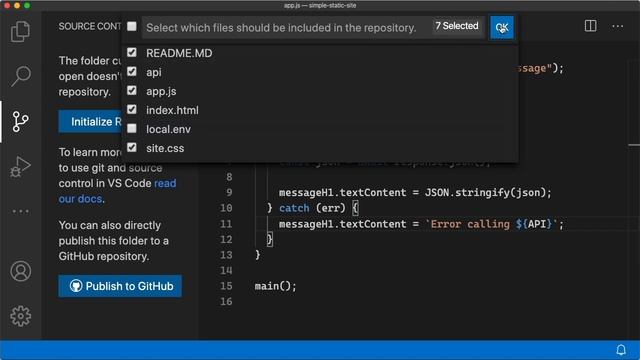
Task: Click the catch (err) code line
Action: (312, 208)
